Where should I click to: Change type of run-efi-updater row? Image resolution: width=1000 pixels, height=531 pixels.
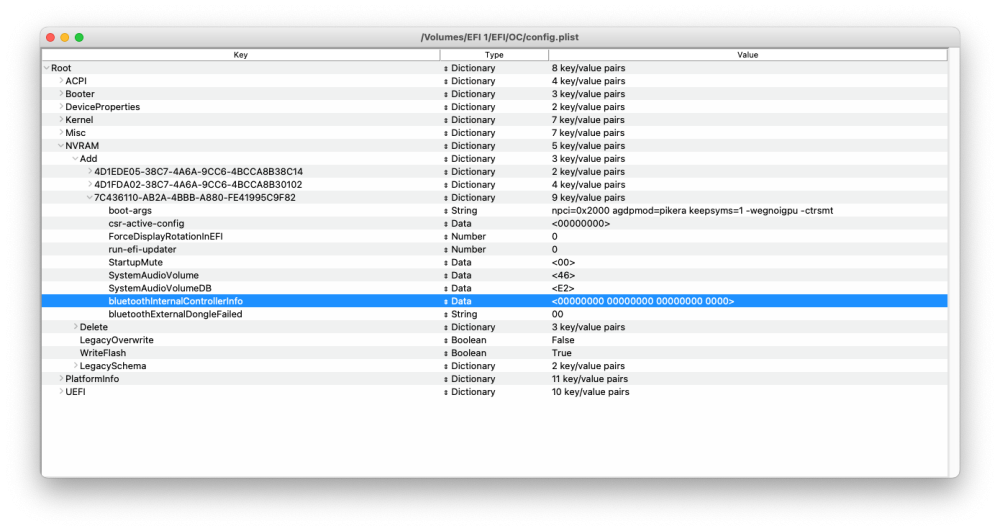pos(446,249)
